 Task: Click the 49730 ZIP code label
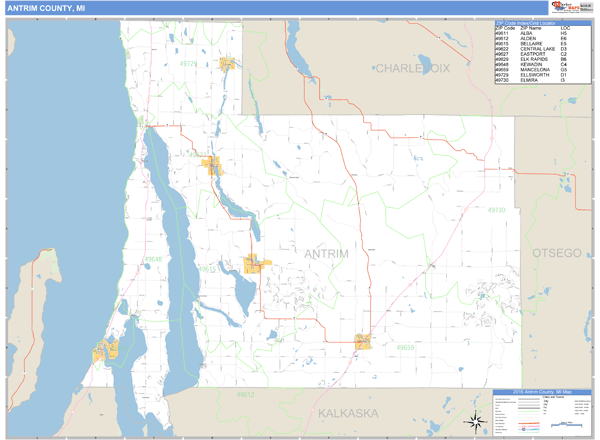pos(496,210)
